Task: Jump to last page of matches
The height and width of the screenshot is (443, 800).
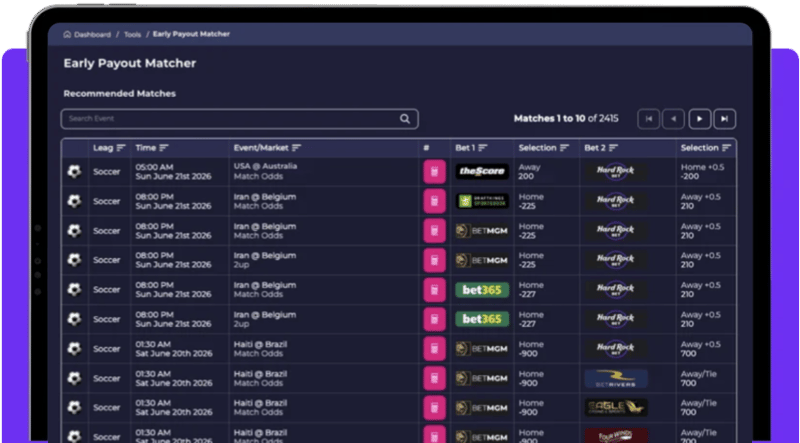Action: pyautogui.click(x=724, y=119)
